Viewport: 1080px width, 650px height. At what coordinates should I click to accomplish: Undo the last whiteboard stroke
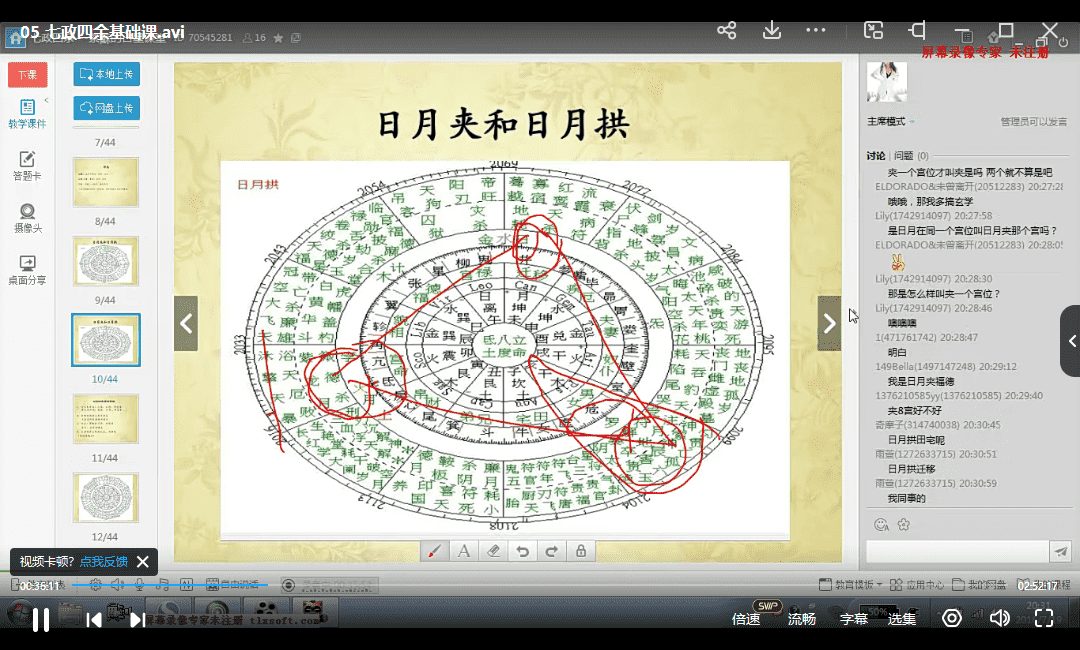pos(521,551)
